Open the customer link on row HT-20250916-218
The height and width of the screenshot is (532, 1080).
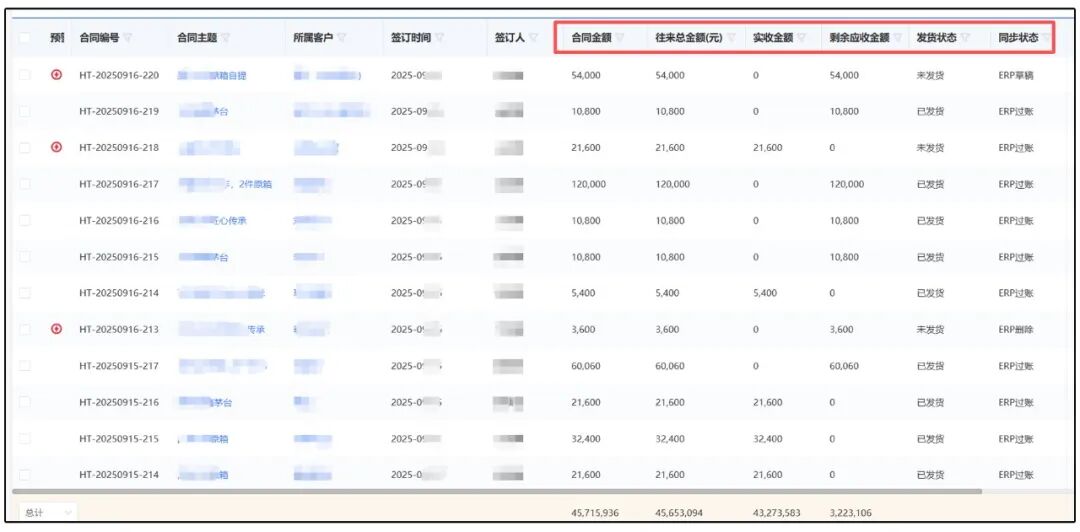click(x=316, y=147)
